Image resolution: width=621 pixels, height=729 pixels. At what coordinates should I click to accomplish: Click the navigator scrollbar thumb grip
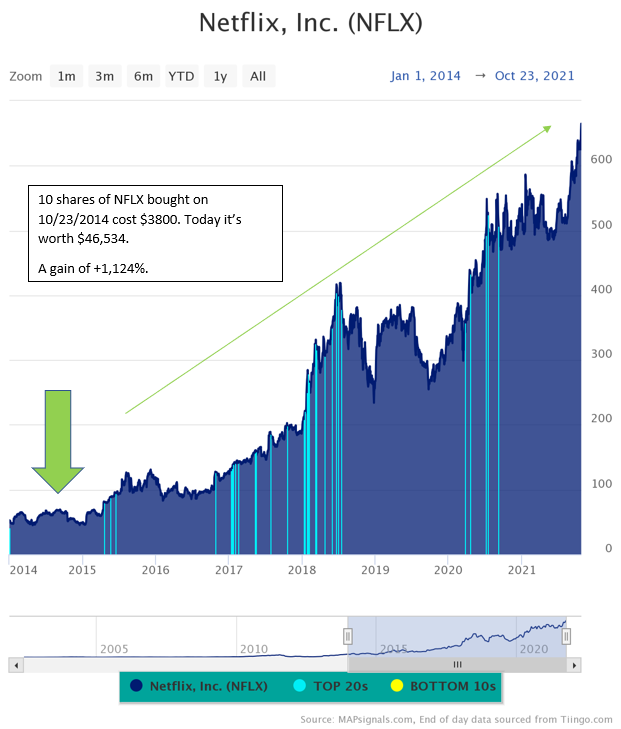click(457, 665)
